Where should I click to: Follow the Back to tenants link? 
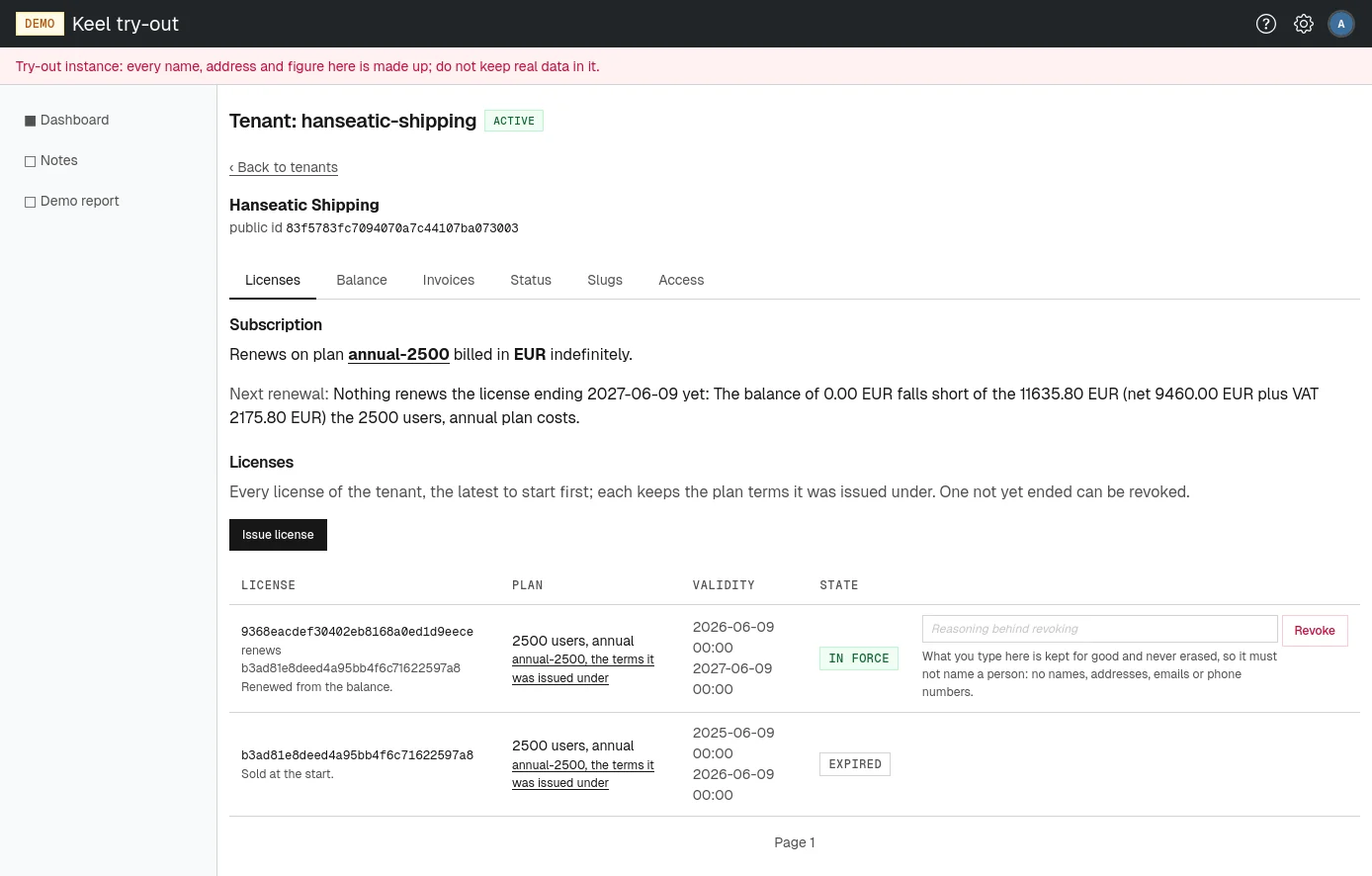(x=284, y=167)
